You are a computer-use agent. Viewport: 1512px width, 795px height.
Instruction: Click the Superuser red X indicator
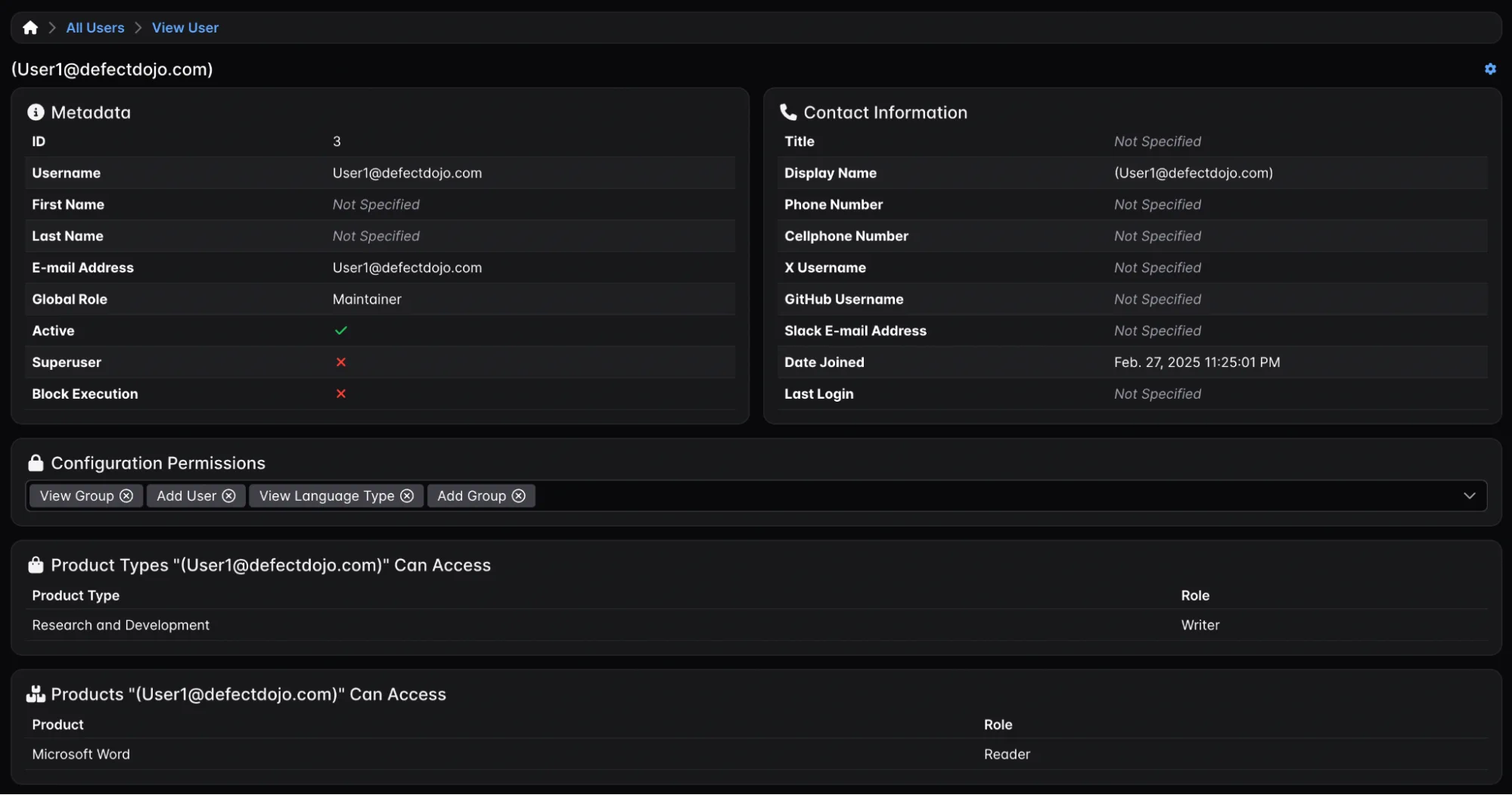341,362
